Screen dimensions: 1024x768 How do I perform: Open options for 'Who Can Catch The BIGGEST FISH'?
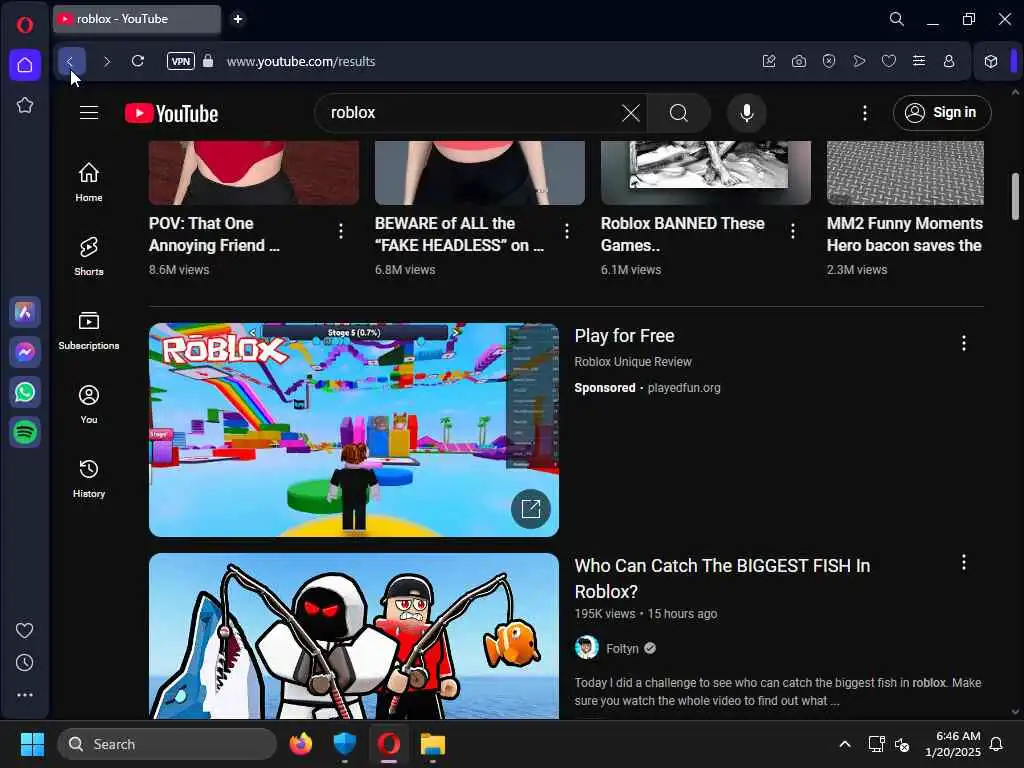pyautogui.click(x=963, y=562)
